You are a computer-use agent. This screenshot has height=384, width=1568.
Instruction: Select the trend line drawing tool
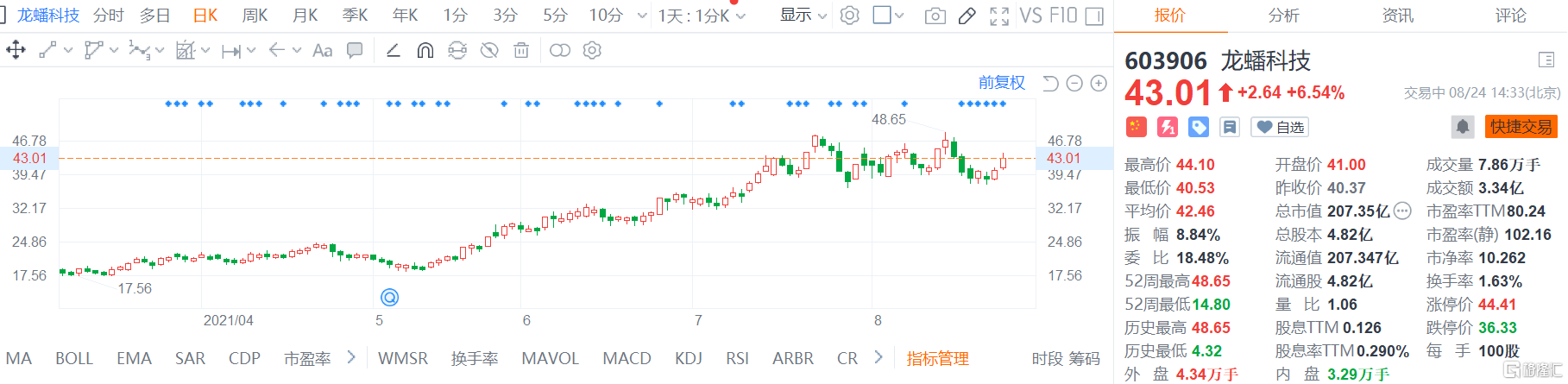point(47,50)
